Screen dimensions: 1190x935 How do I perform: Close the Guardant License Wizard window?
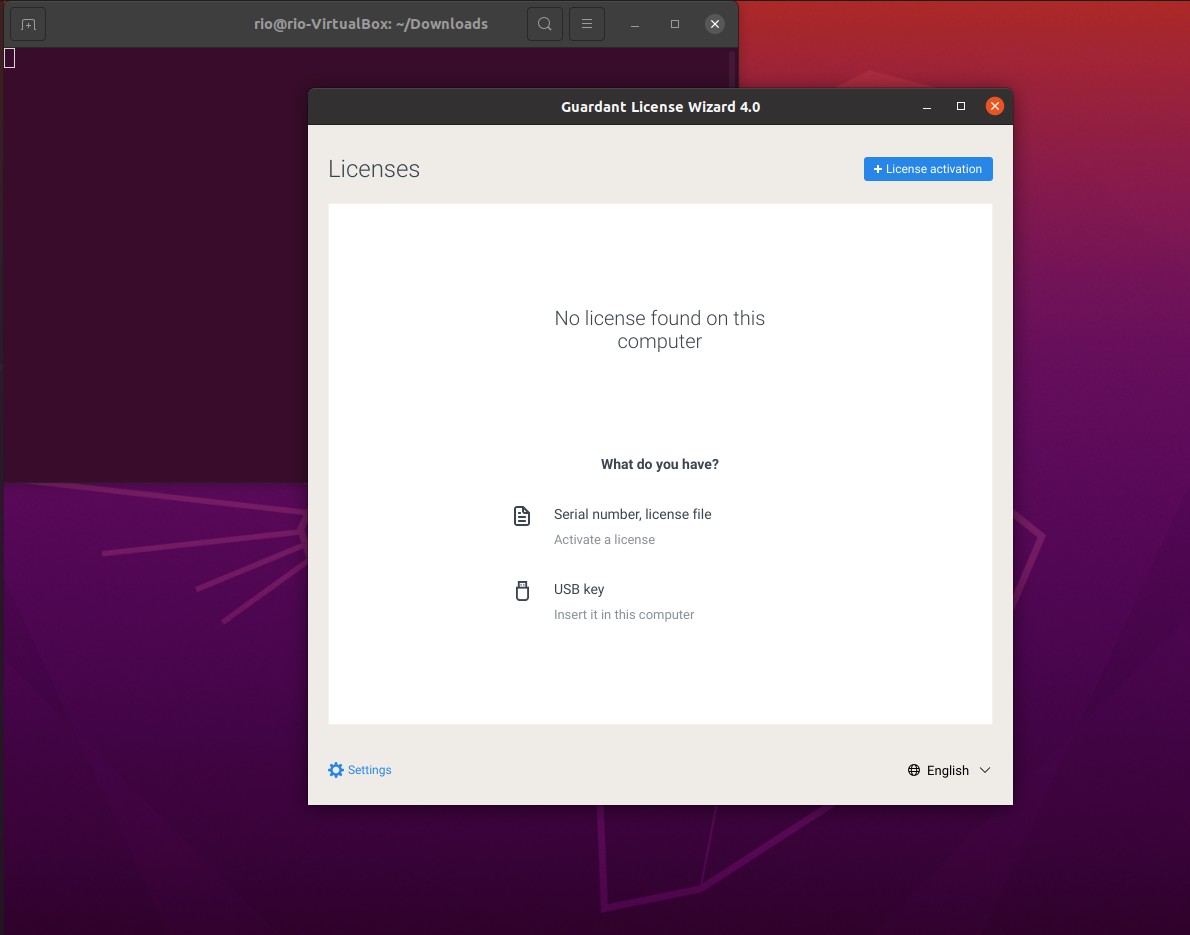coord(994,106)
